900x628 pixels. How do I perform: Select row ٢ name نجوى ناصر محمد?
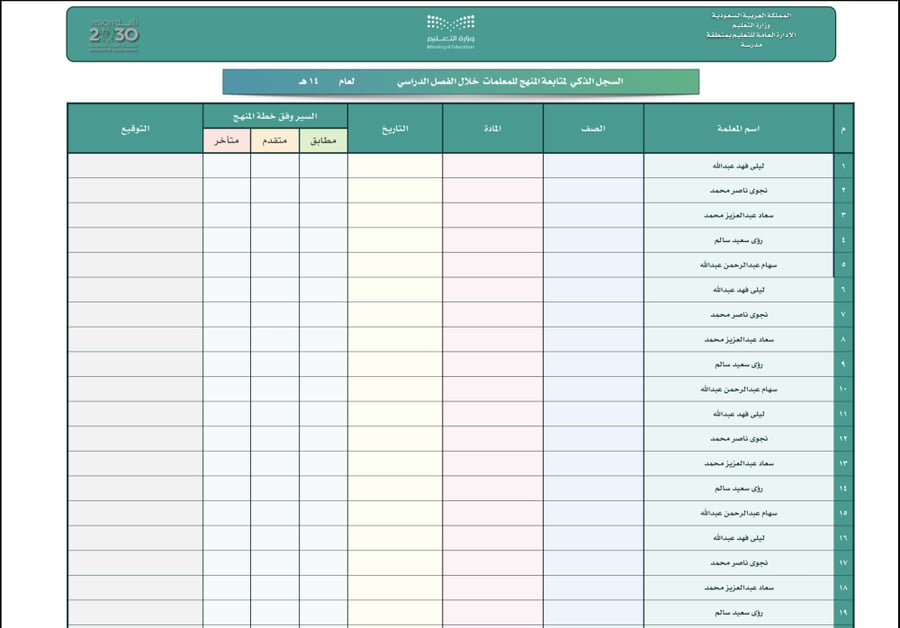(x=738, y=191)
